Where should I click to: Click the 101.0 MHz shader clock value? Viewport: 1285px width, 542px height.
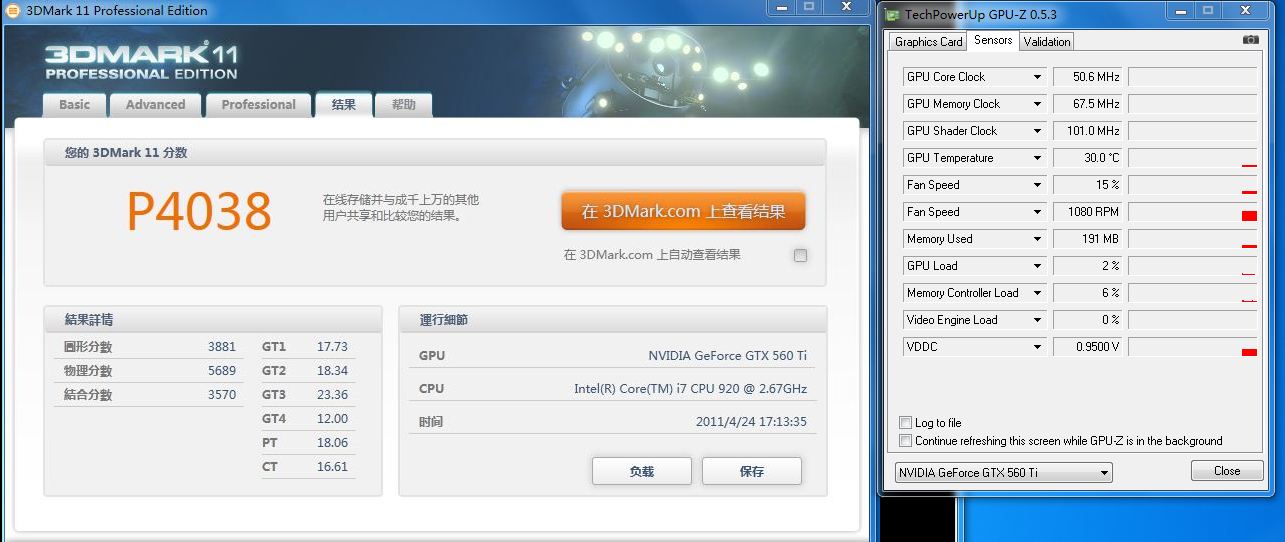[1088, 131]
